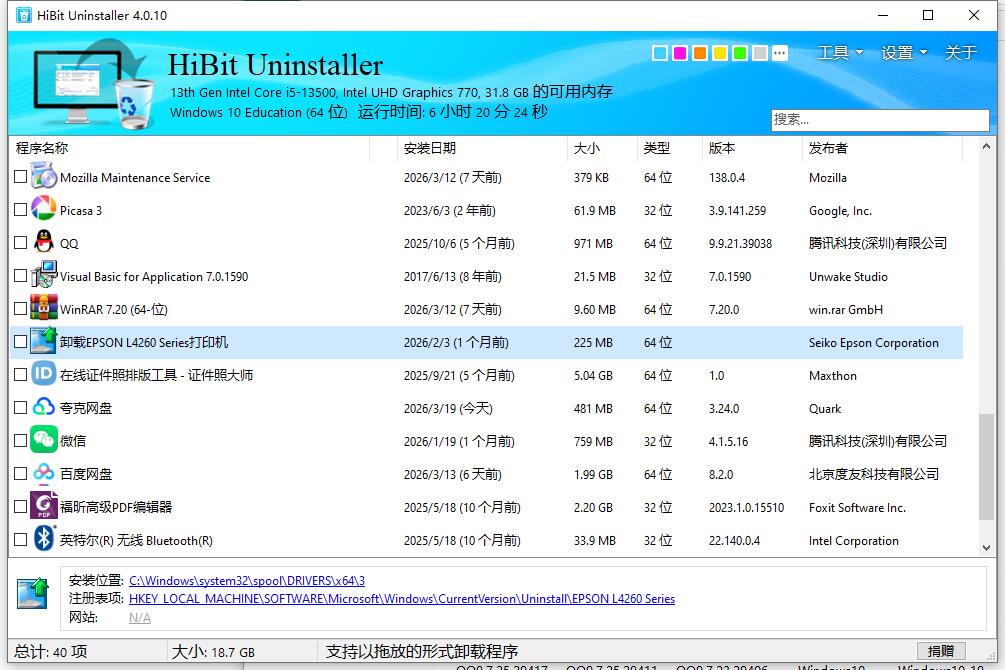Click the 搜索 search field
The height and width of the screenshot is (670, 1005).
(880, 120)
